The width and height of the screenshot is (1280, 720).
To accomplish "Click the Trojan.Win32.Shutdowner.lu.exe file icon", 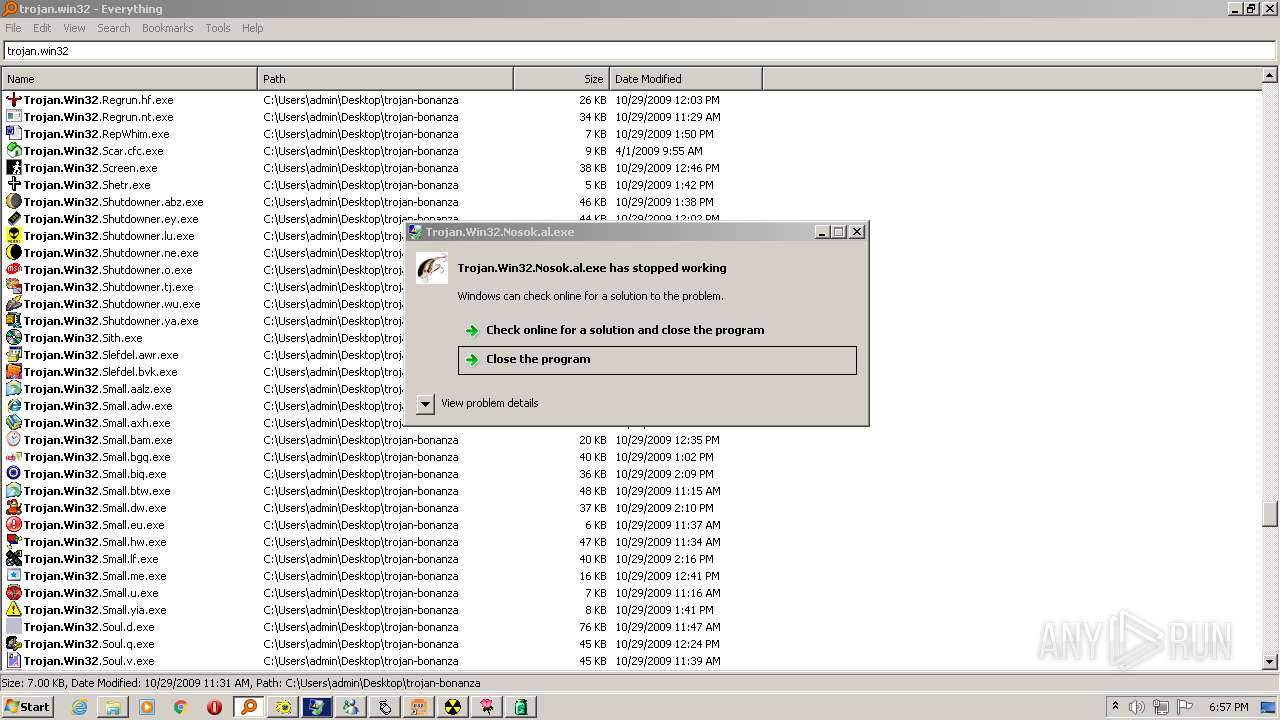I will 14,236.
